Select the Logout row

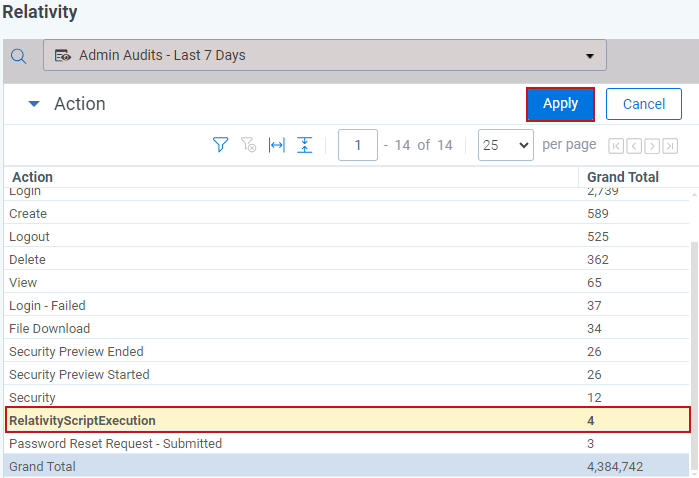(346, 236)
